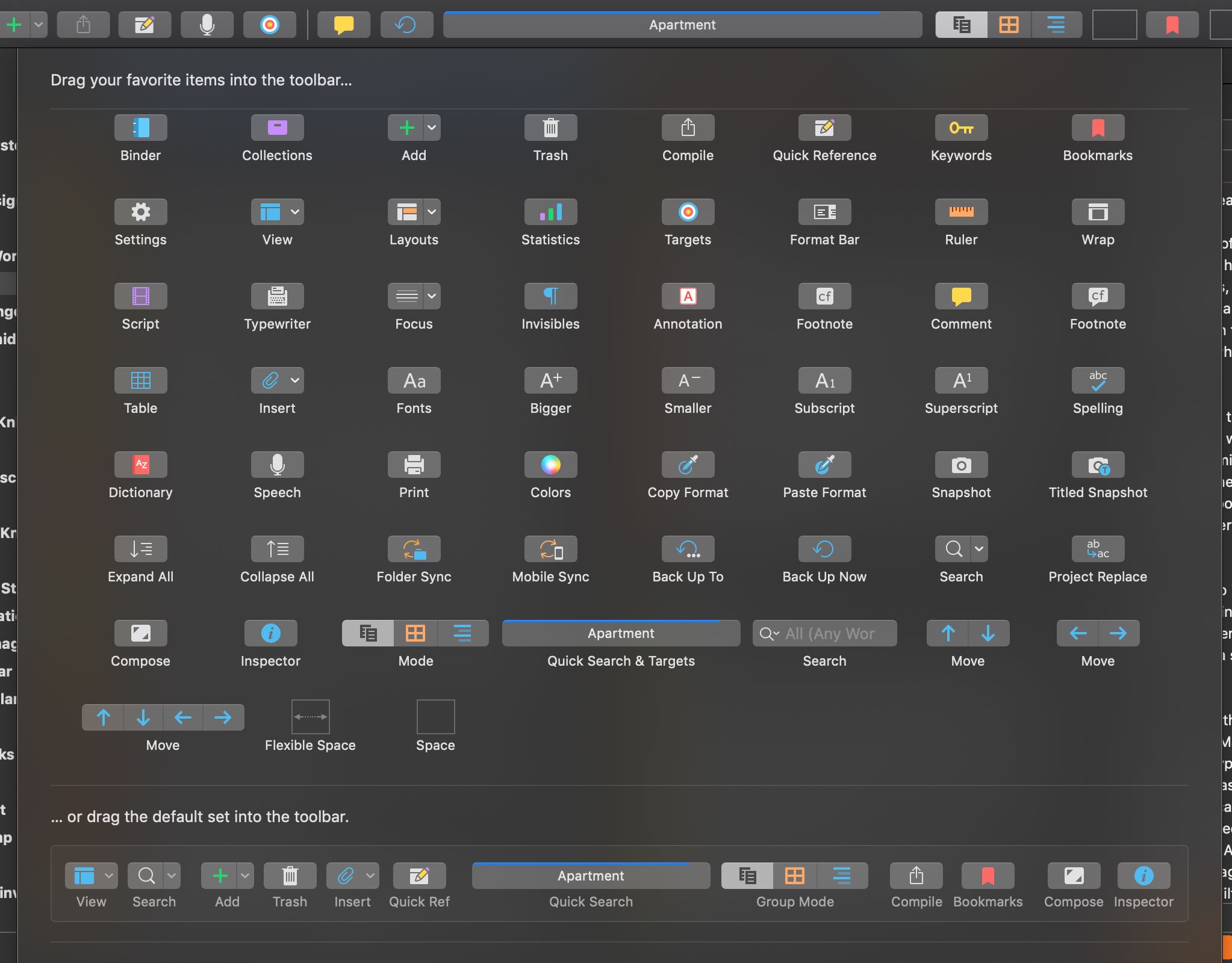Click the Typewriter icon in the palette
The width and height of the screenshot is (1232, 963).
[277, 296]
